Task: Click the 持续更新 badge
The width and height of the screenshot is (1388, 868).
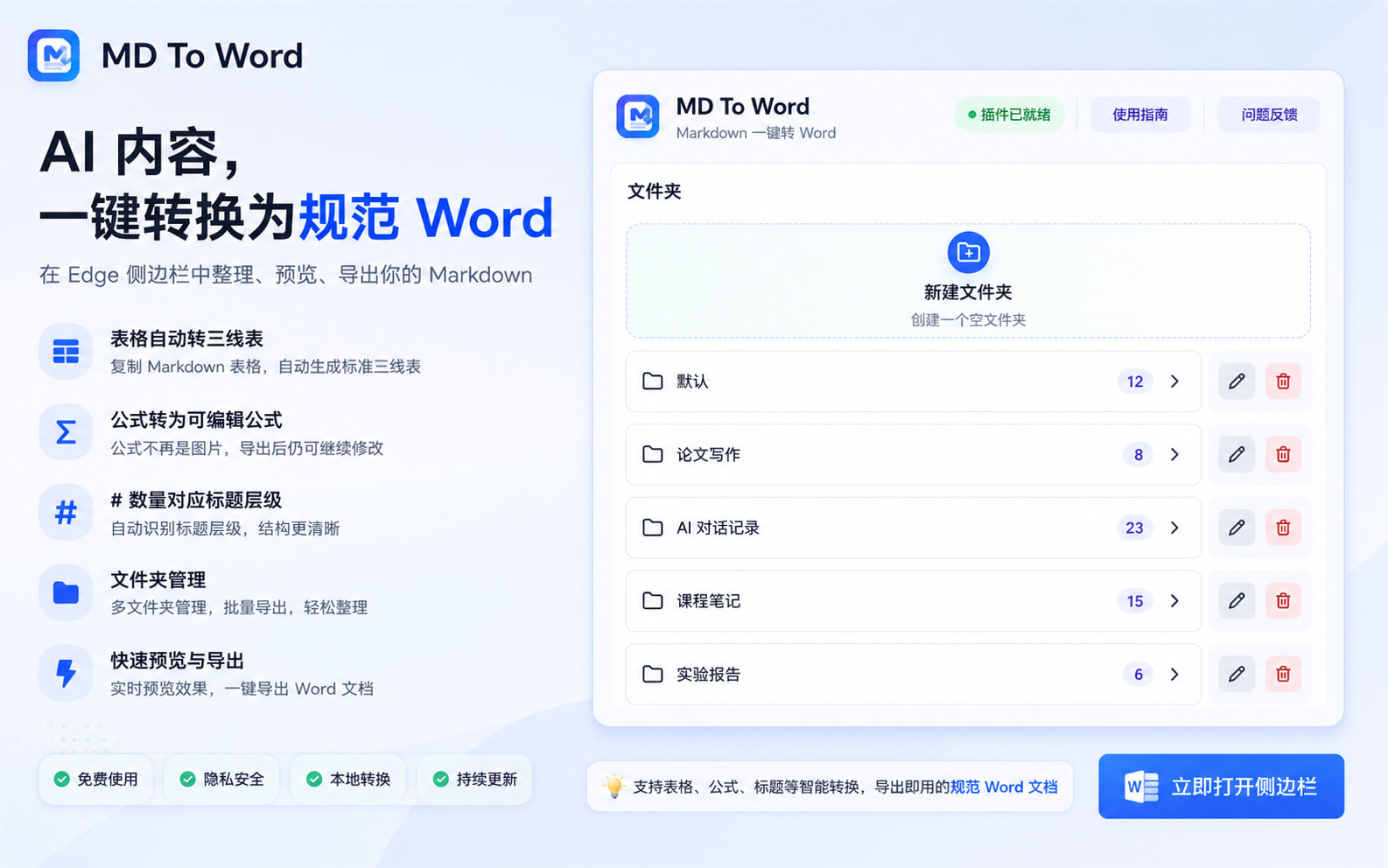Action: click(x=475, y=779)
